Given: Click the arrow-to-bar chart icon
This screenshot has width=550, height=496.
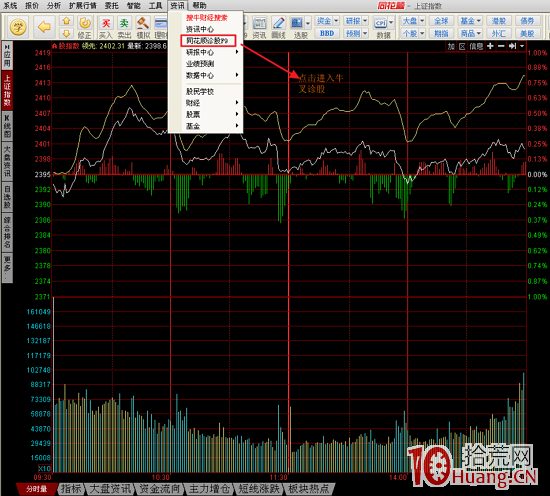Looking at the screenshot, I should (x=512, y=46).
